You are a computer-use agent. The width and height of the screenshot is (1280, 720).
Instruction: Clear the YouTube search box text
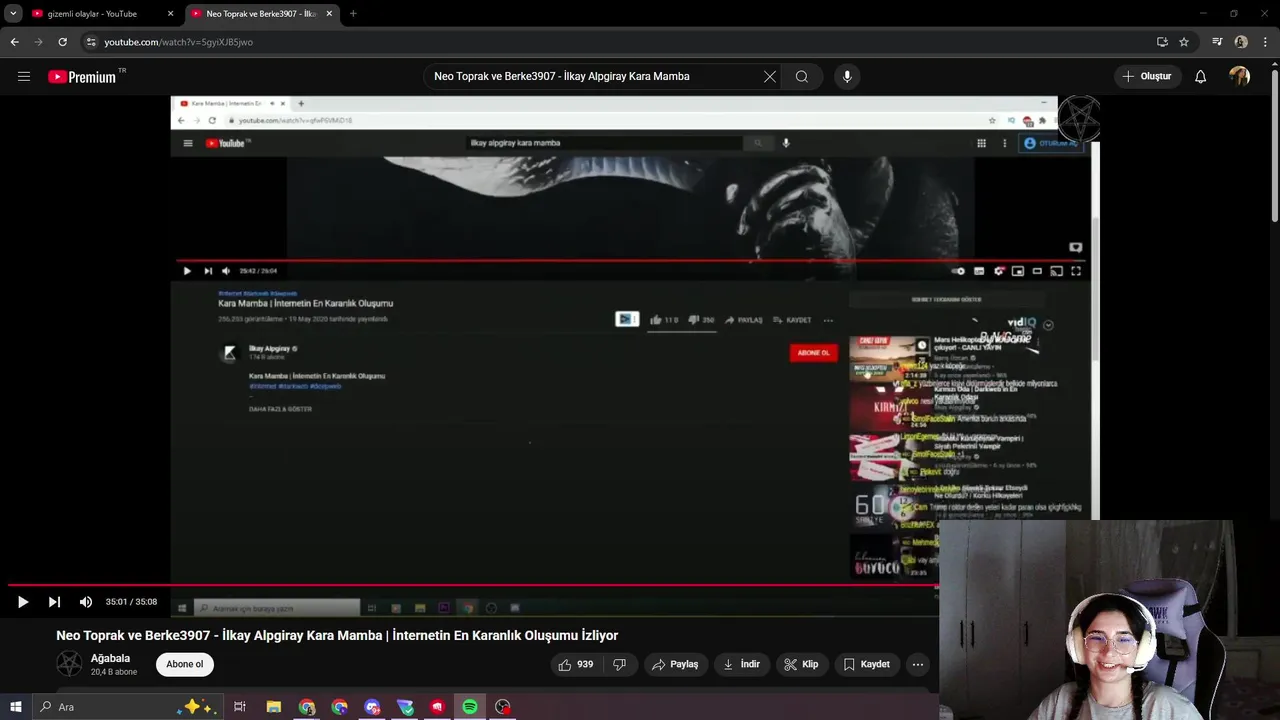[x=769, y=76]
